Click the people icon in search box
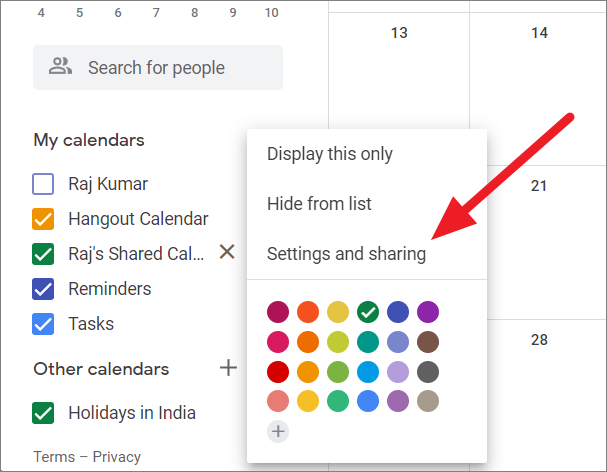 [60, 66]
